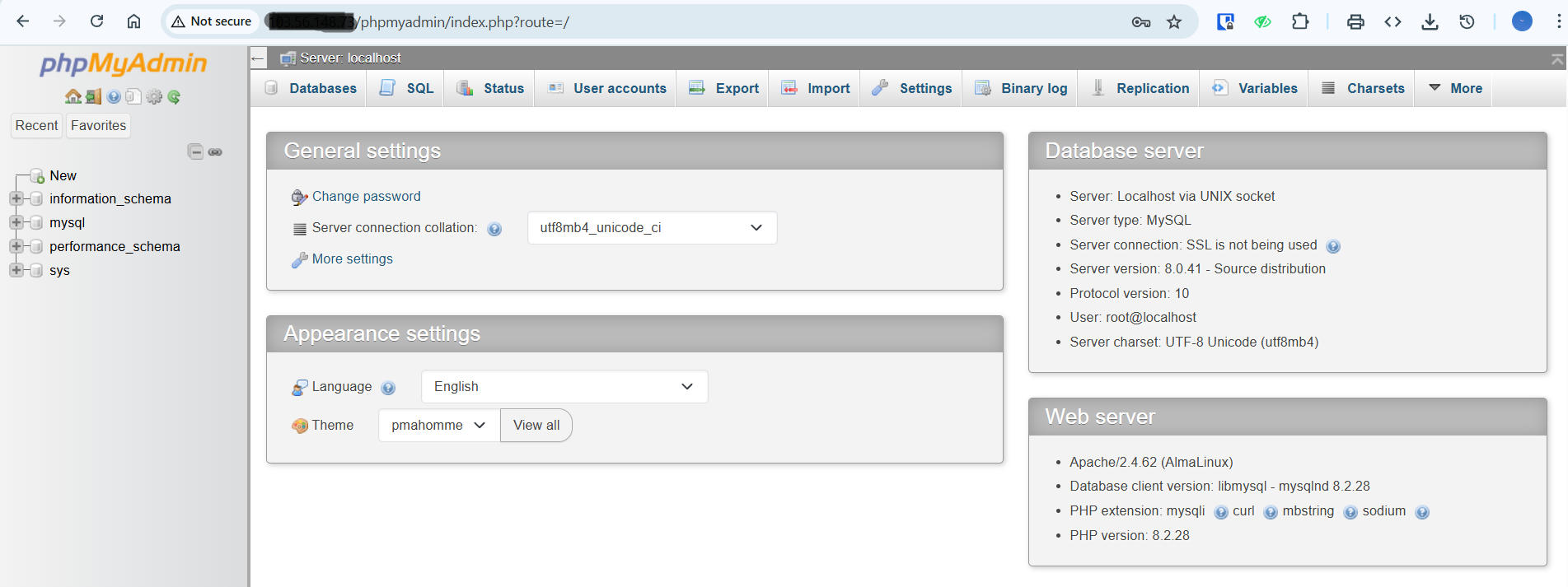Expand sys database tree node
1568x587 pixels.
(16, 270)
